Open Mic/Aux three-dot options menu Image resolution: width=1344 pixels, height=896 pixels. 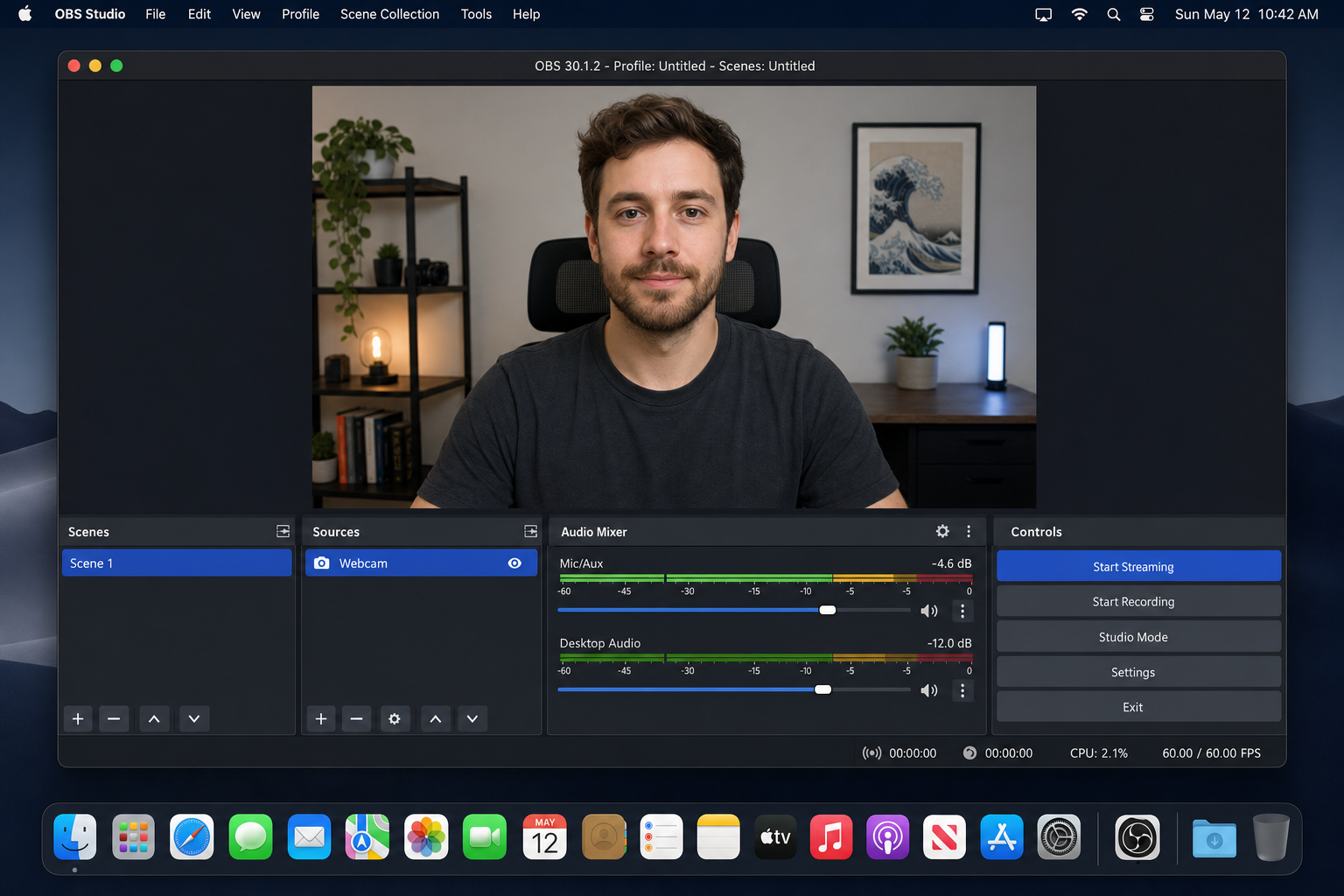pyautogui.click(x=962, y=611)
